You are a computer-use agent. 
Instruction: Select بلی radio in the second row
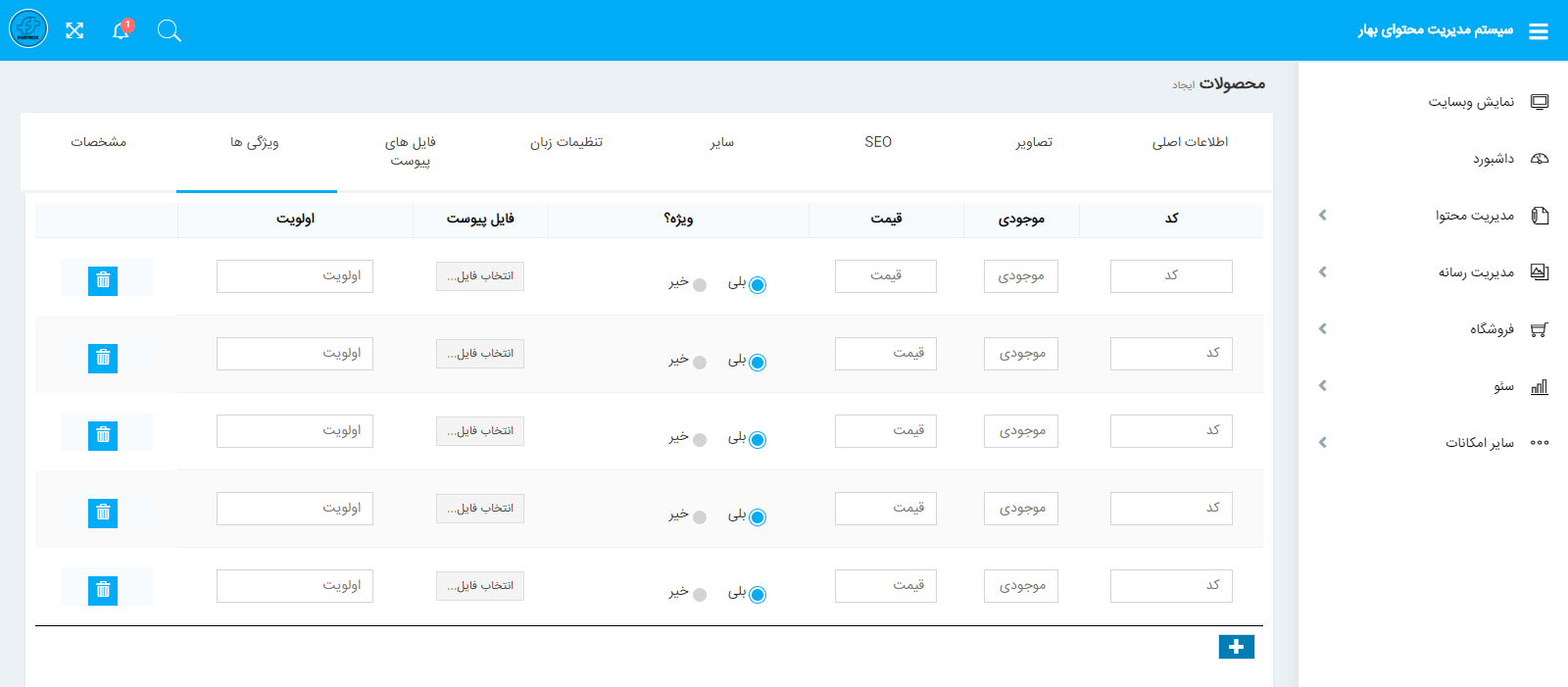tap(758, 363)
